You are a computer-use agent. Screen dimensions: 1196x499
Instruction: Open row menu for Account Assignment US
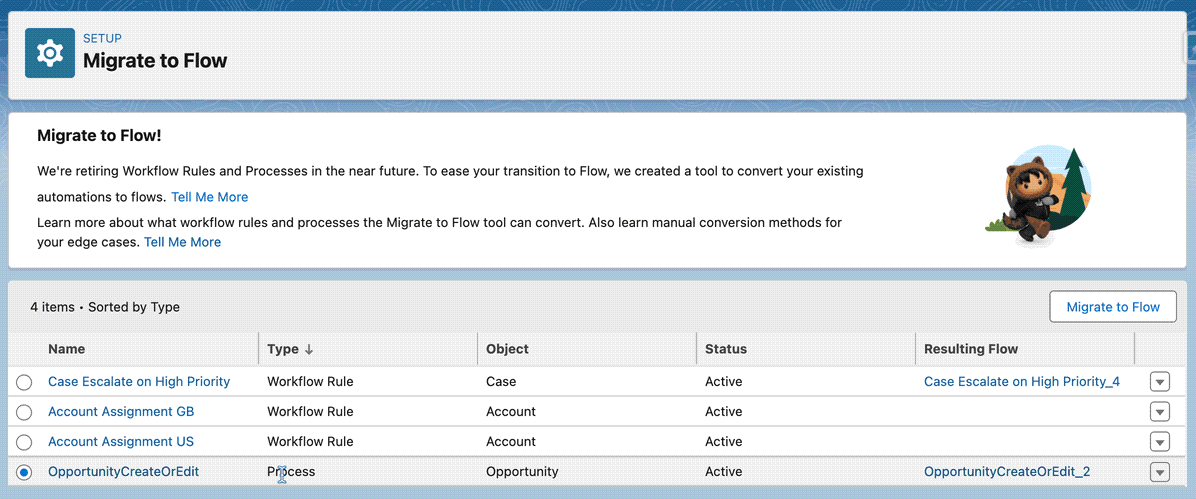click(1159, 442)
